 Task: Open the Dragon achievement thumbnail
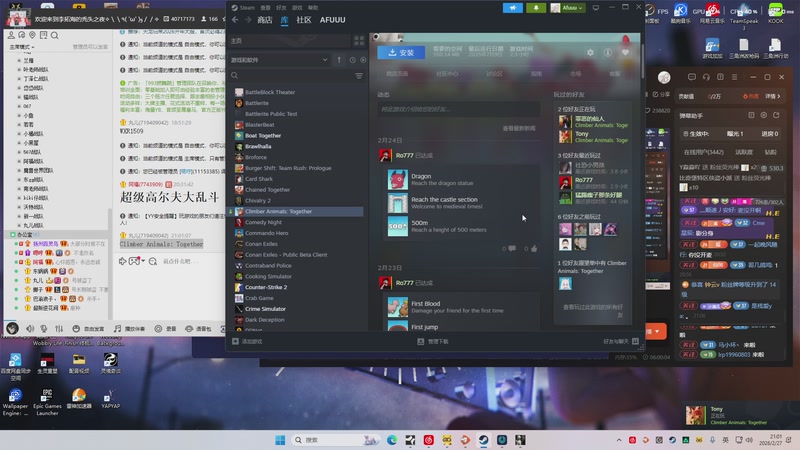point(397,180)
